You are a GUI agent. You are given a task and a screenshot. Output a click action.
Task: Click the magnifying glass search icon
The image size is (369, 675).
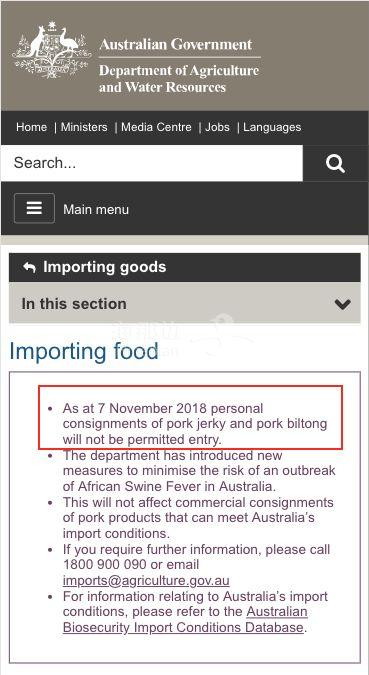pos(335,163)
